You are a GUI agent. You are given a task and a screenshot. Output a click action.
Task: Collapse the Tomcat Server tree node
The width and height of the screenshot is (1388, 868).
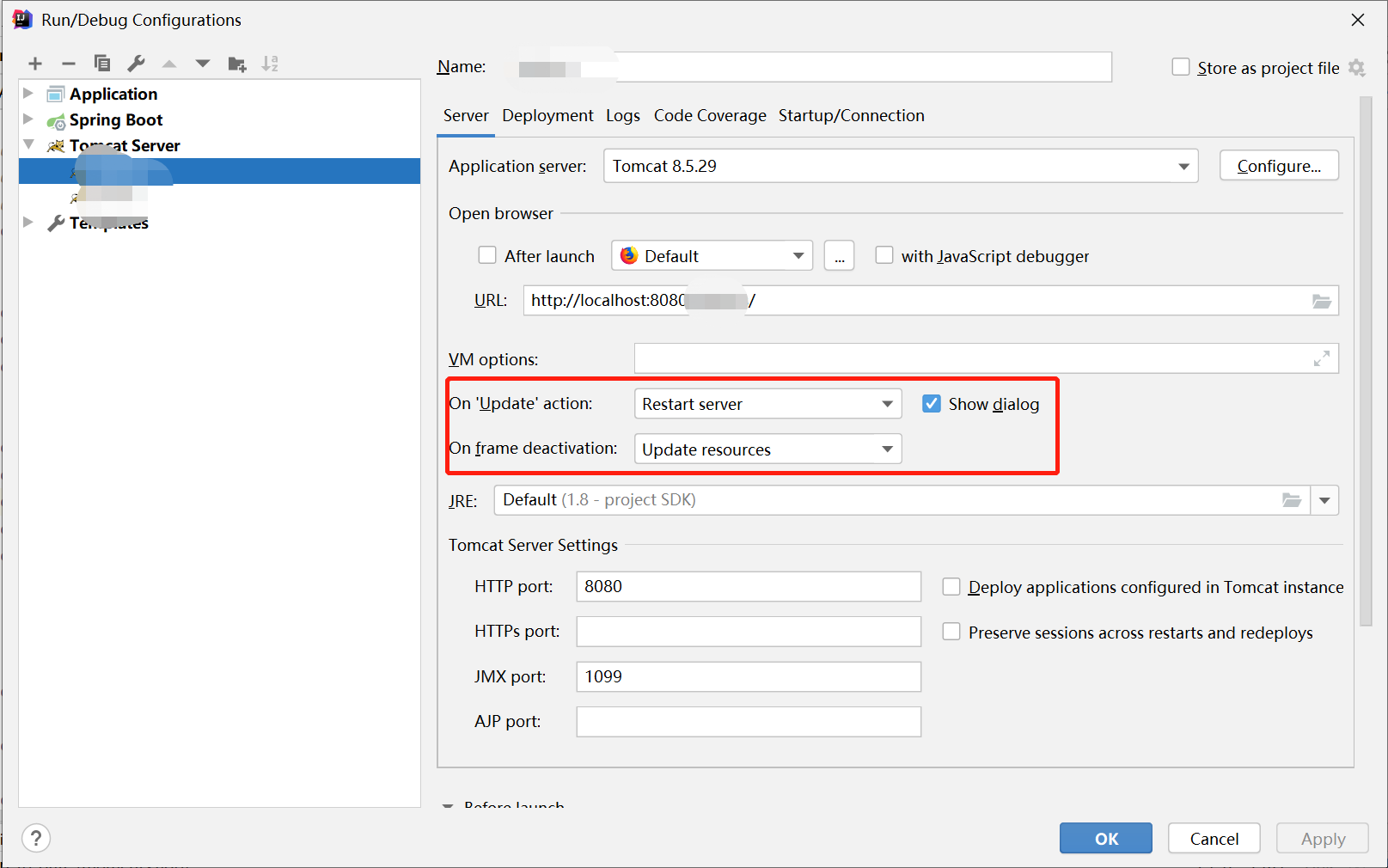click(x=28, y=144)
